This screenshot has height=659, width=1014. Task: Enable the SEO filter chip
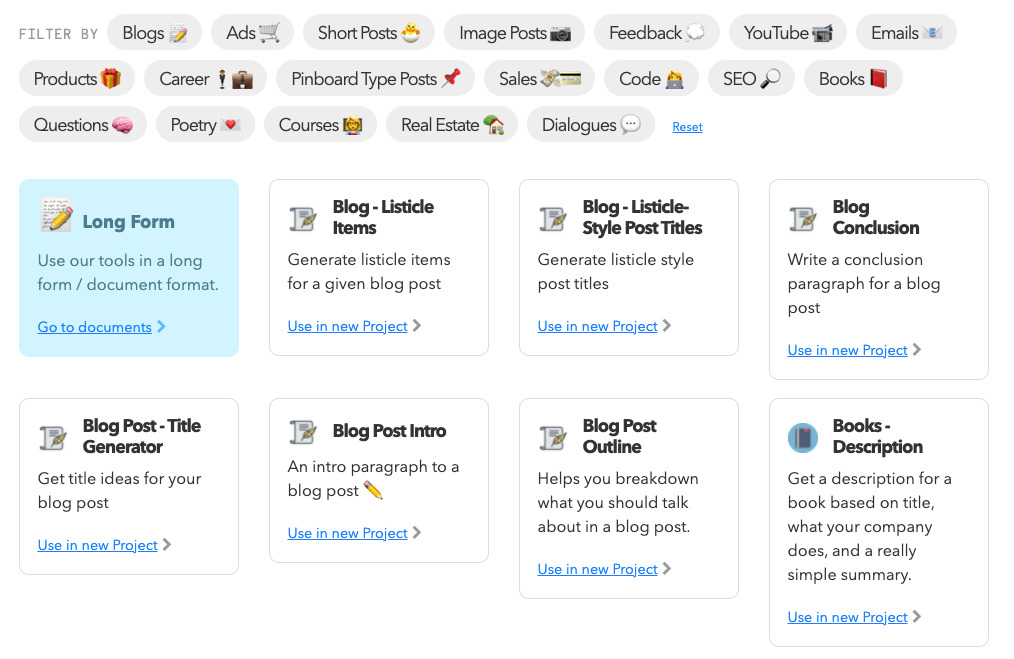click(751, 78)
